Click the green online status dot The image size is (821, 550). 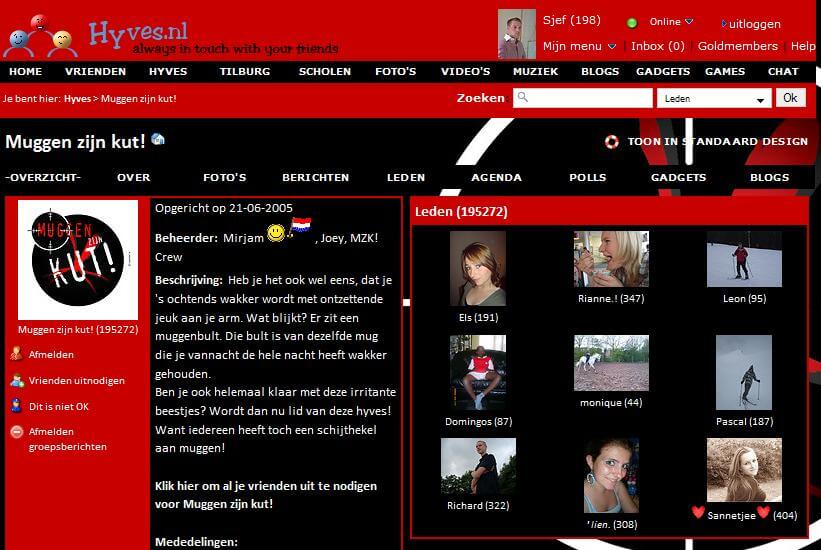coord(632,23)
